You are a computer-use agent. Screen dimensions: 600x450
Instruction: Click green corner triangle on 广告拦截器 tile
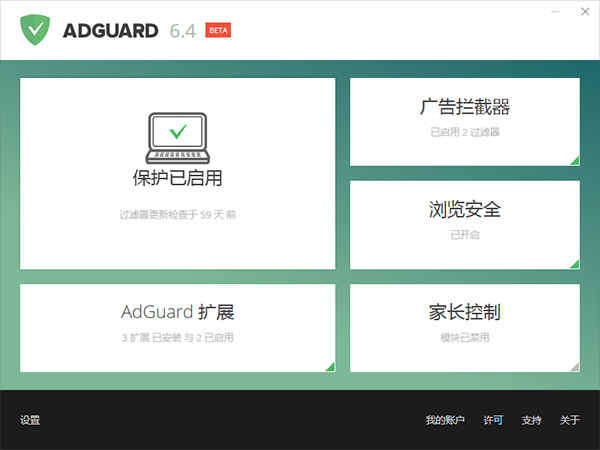point(574,160)
